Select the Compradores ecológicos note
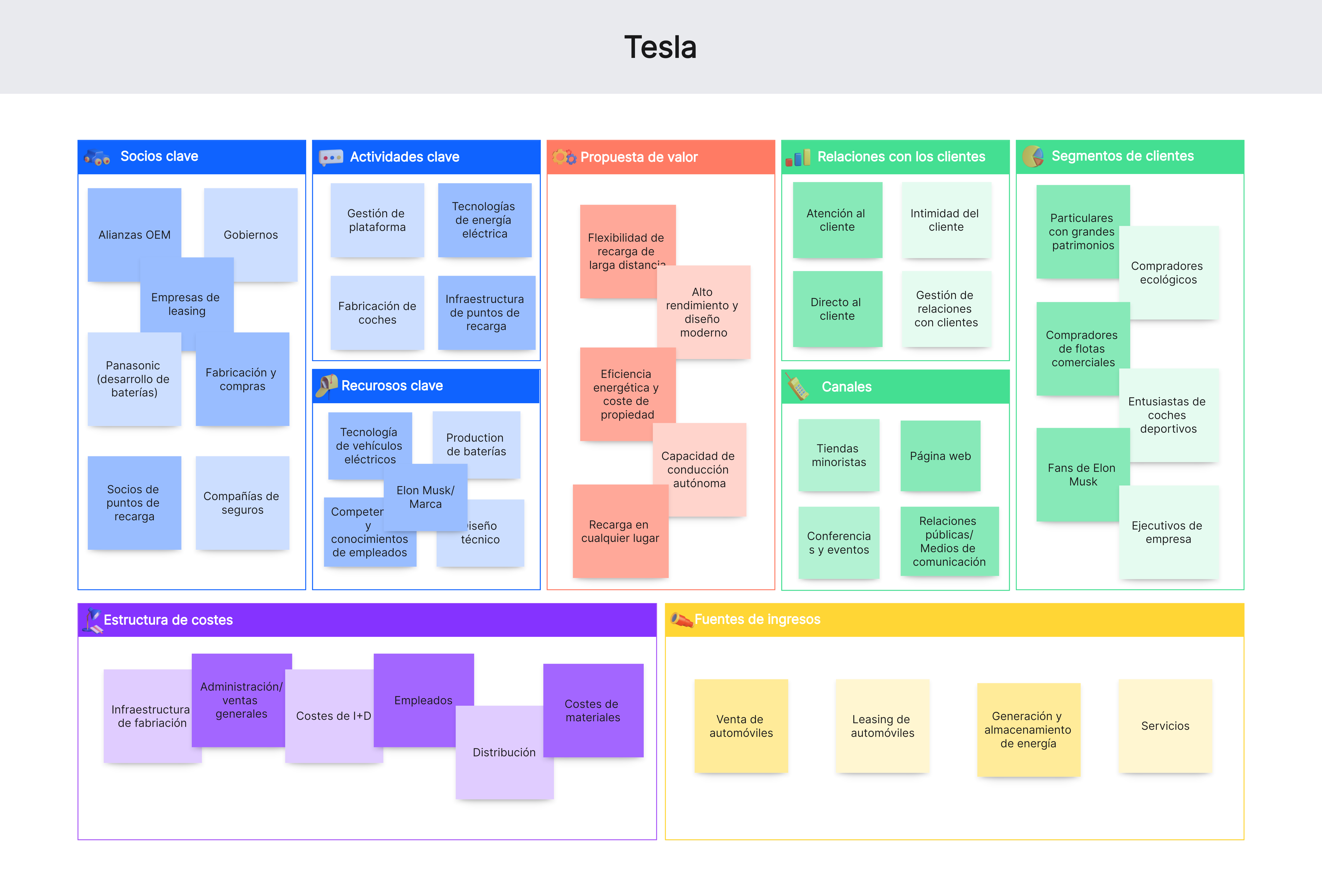The height and width of the screenshot is (896, 1322). [1168, 273]
